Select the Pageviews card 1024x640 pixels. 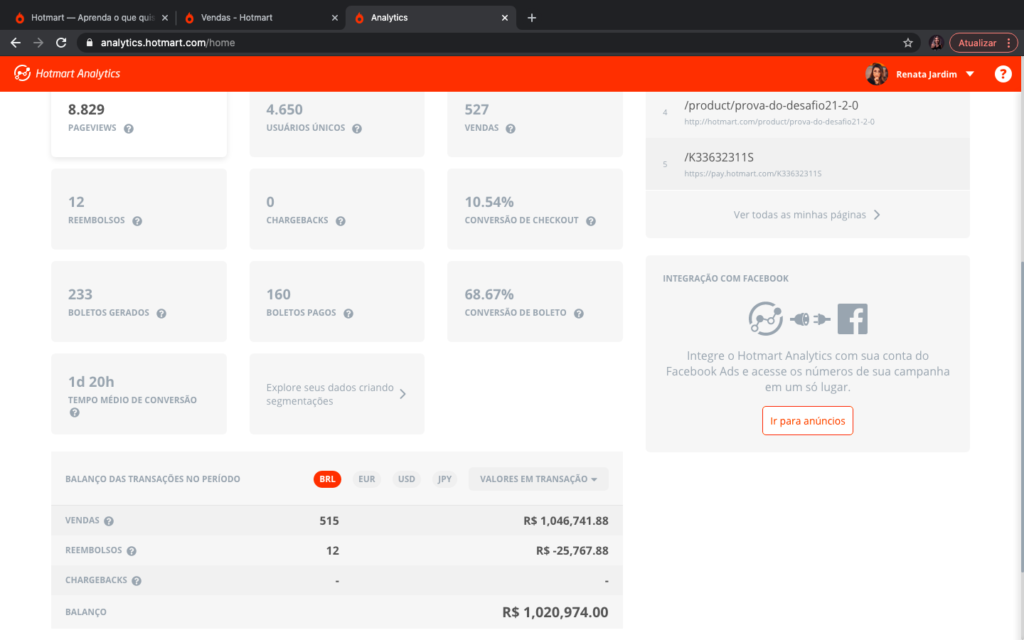pos(138,123)
